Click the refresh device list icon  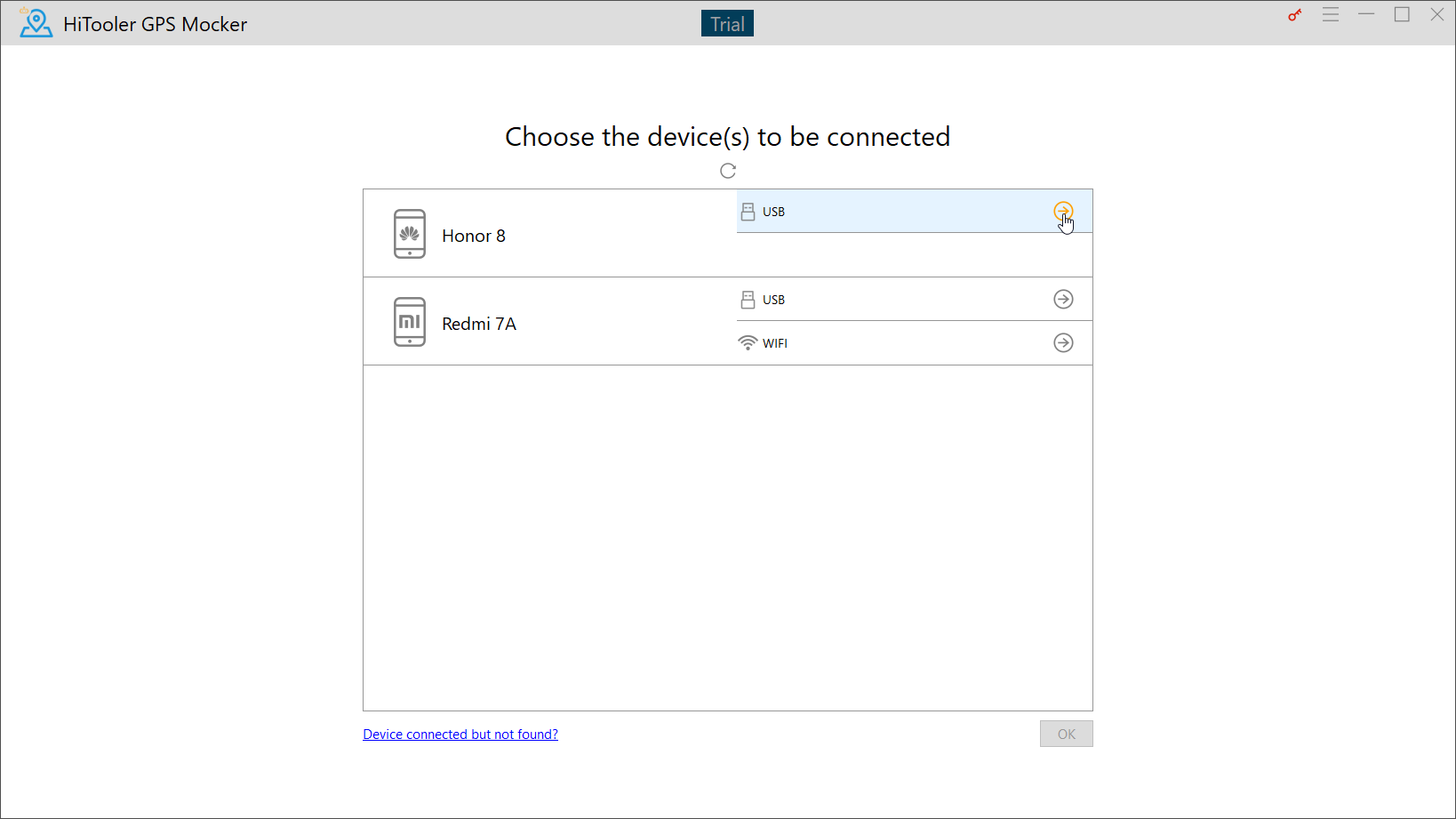pos(728,171)
